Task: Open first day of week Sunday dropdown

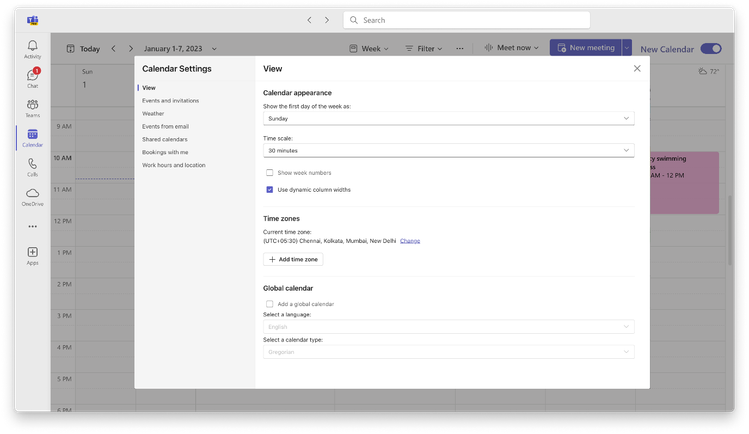Action: click(449, 118)
